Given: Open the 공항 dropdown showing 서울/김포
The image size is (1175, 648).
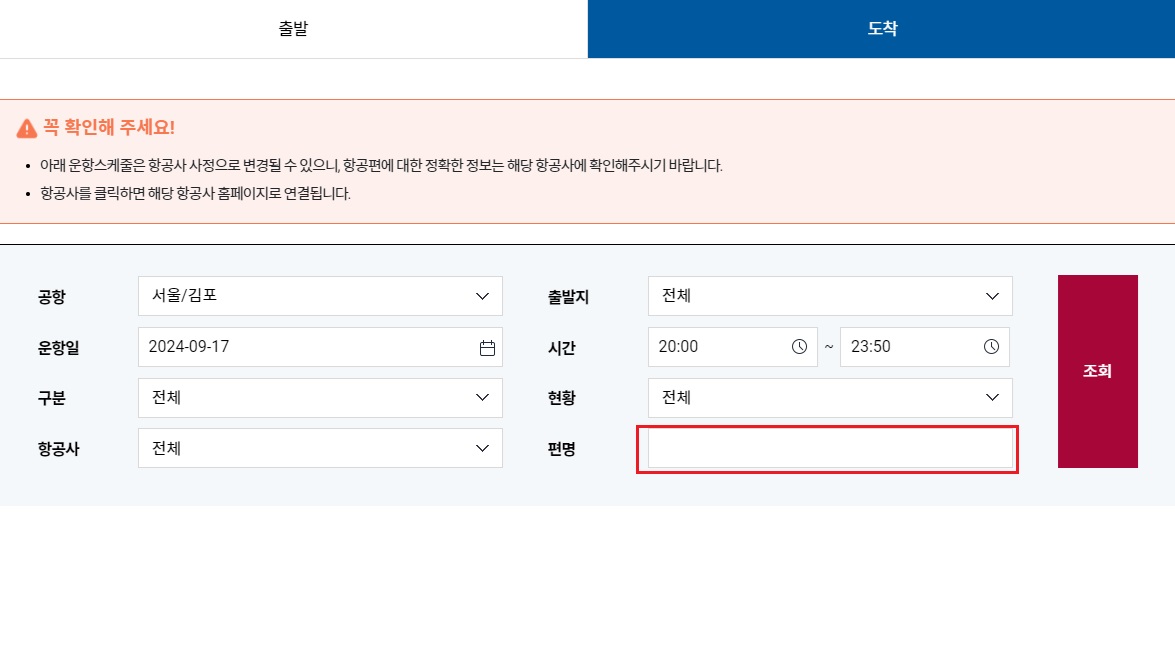Looking at the screenshot, I should [x=320, y=295].
